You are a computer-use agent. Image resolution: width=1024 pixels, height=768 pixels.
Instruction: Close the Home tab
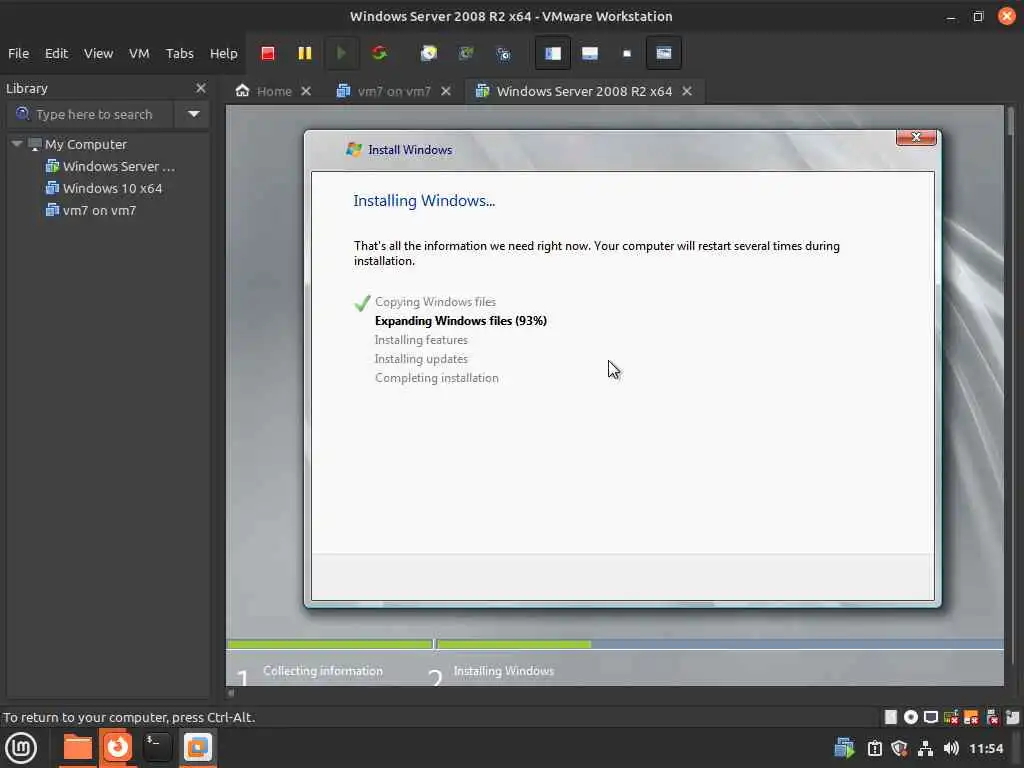pos(306,91)
